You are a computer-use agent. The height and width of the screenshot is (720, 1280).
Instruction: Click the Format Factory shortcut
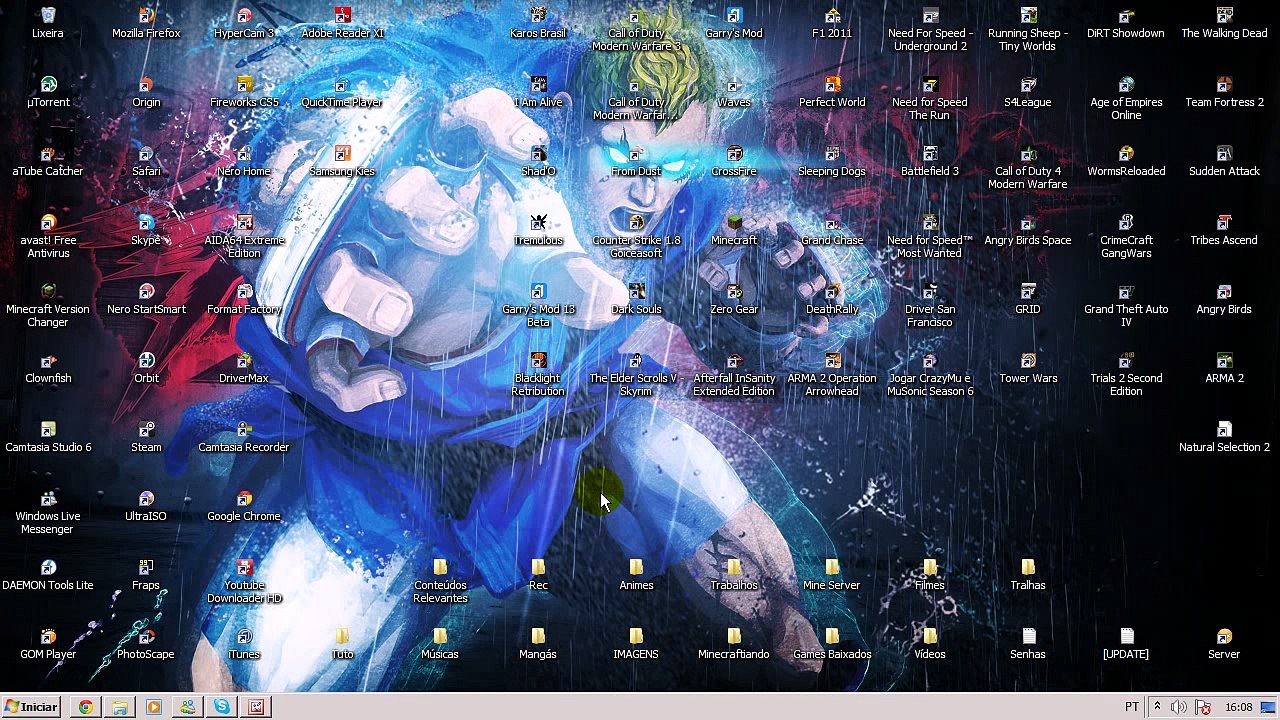click(244, 299)
